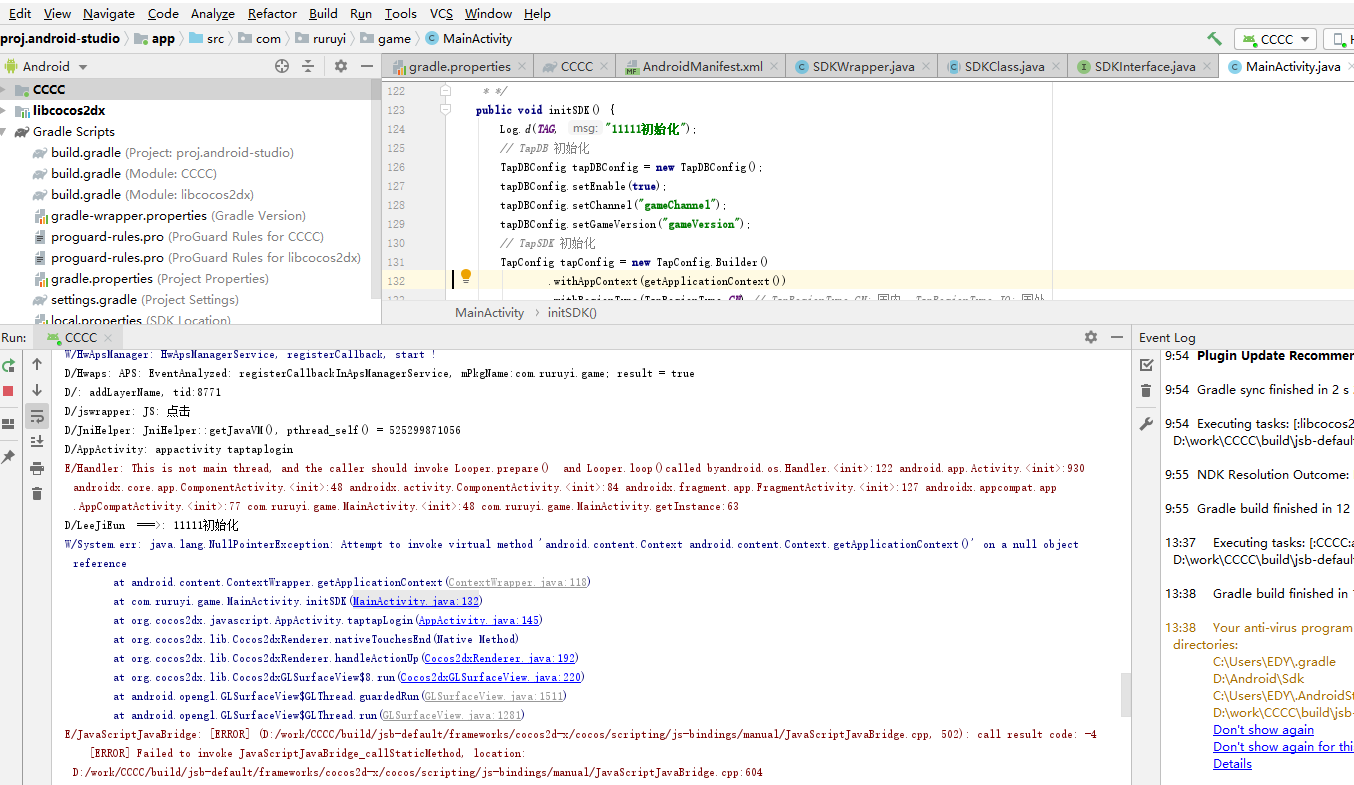This screenshot has width=1354, height=785.
Task: Expand the libcocos2dx module node
Action: pyautogui.click(x=6, y=111)
